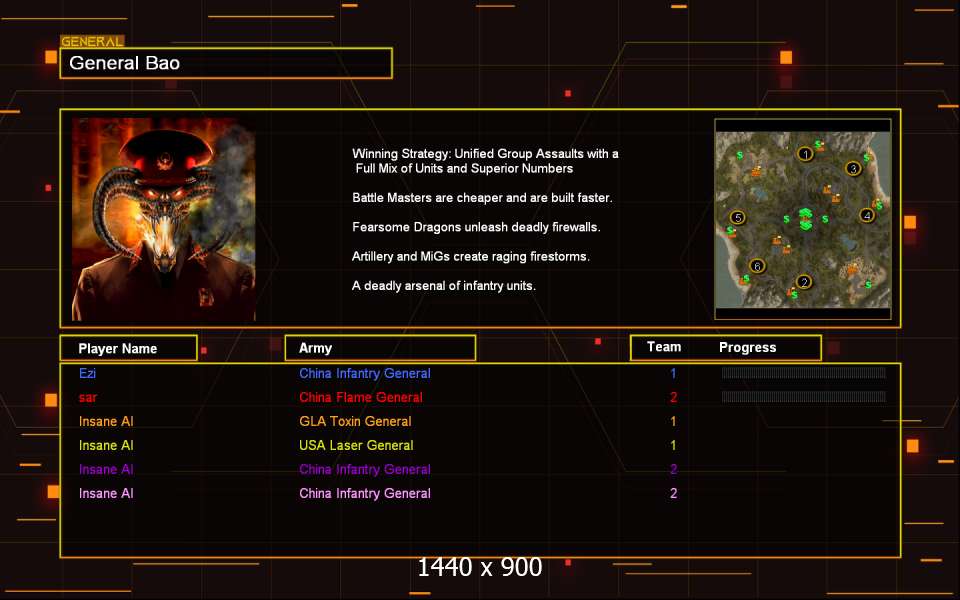Image resolution: width=960 pixels, height=600 pixels.
Task: Click start position 1 marker on minimap
Action: (x=805, y=154)
